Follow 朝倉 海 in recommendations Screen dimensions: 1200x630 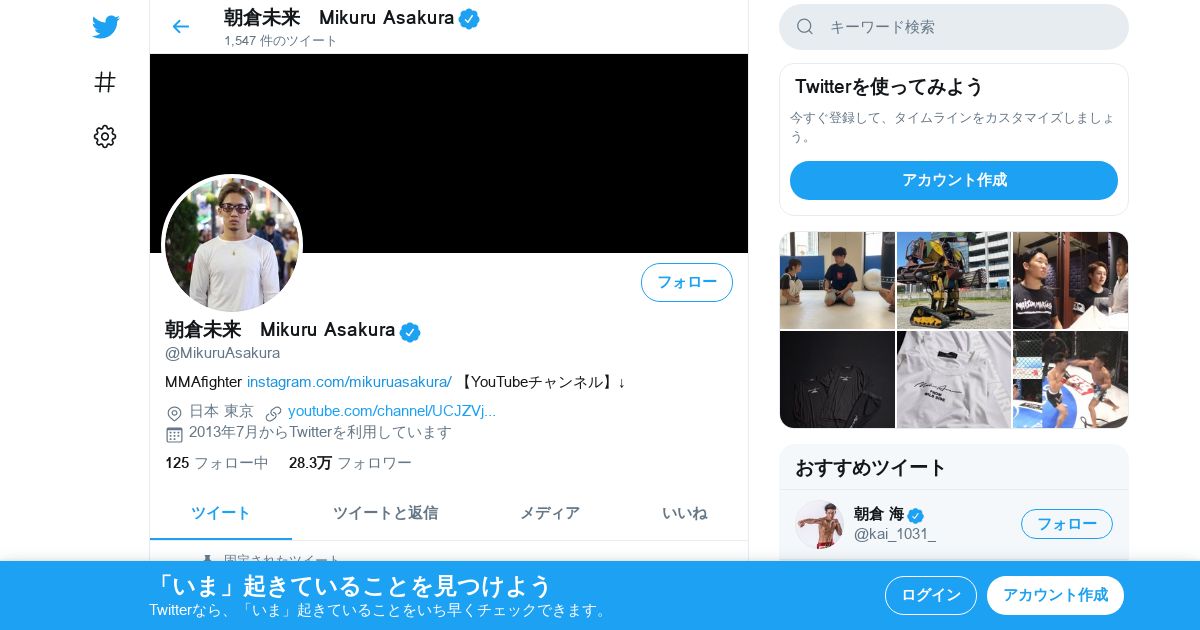pos(1067,524)
